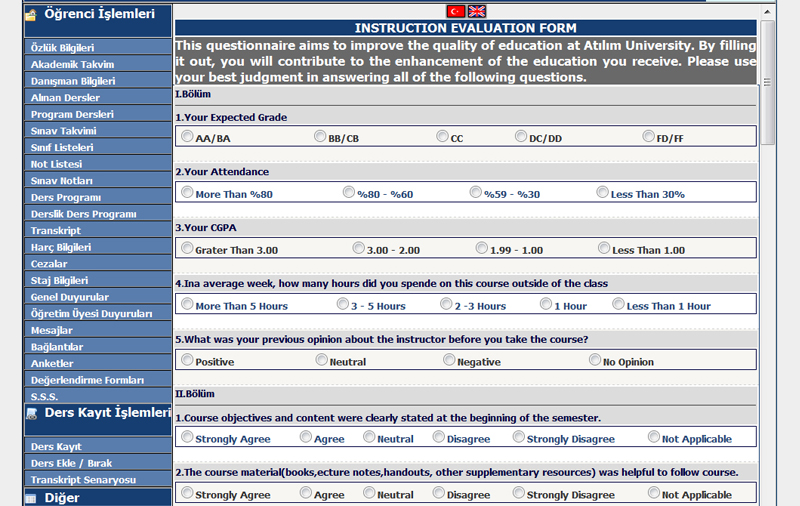This screenshot has width=800, height=506.
Task: Choose CC for expected grade
Action: pos(442,136)
